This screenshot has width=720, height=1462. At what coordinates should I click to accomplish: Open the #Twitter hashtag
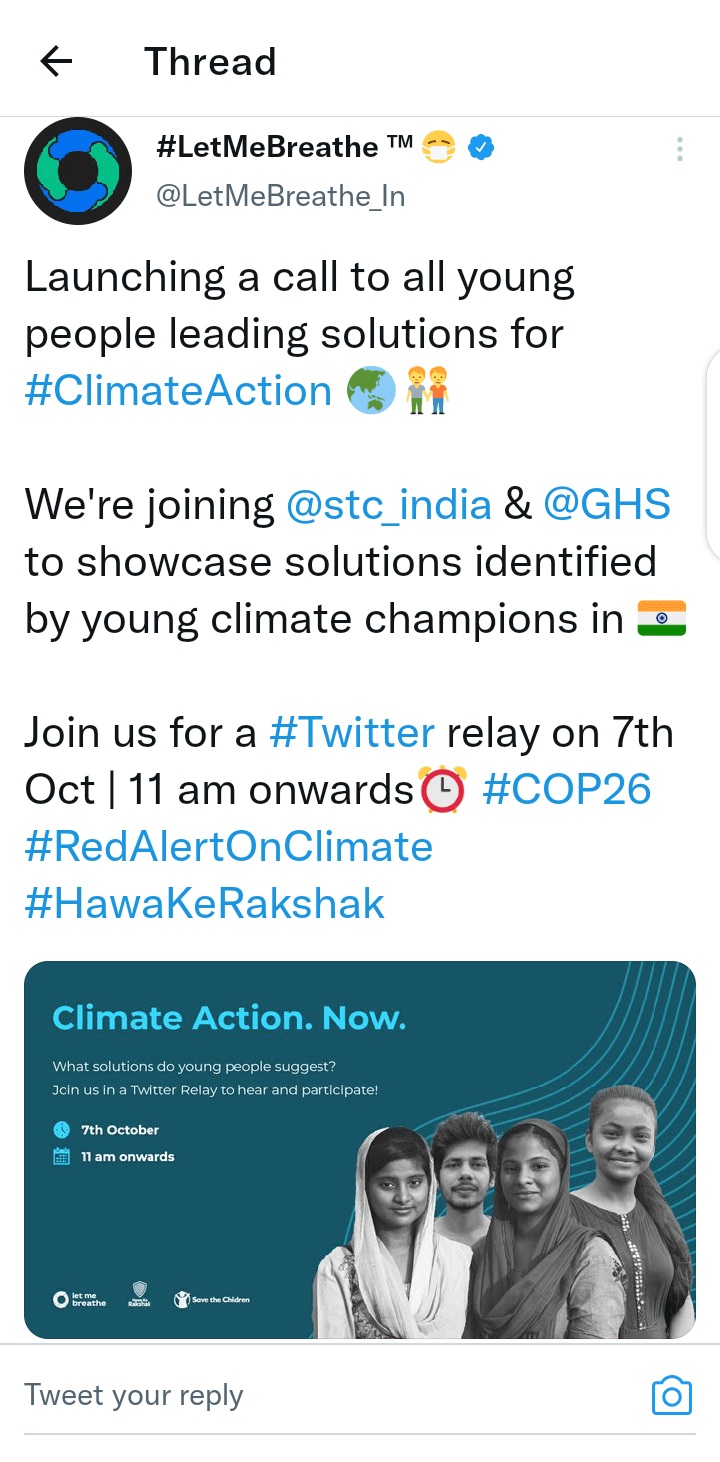(352, 733)
